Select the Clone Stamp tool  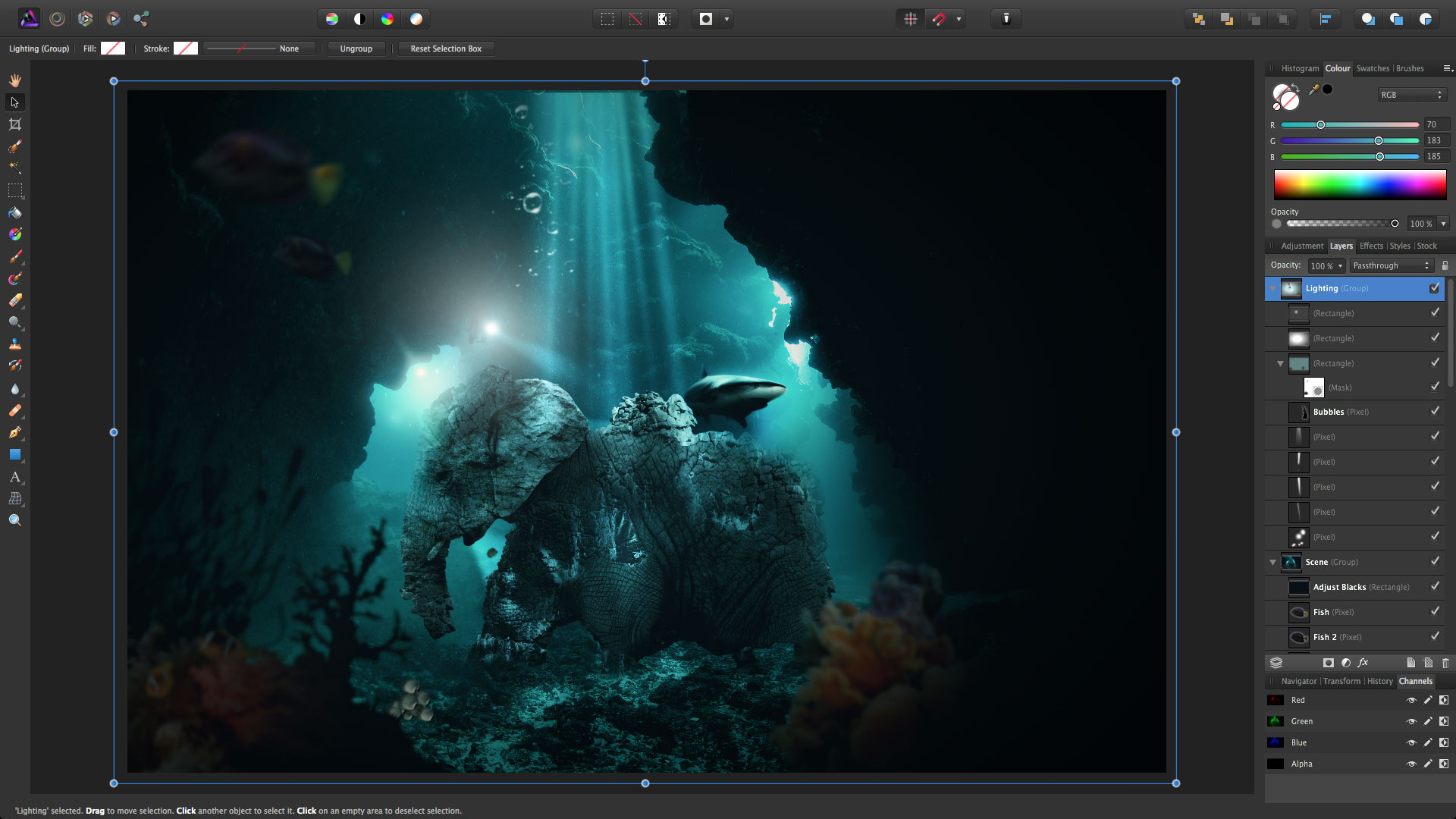(x=15, y=344)
